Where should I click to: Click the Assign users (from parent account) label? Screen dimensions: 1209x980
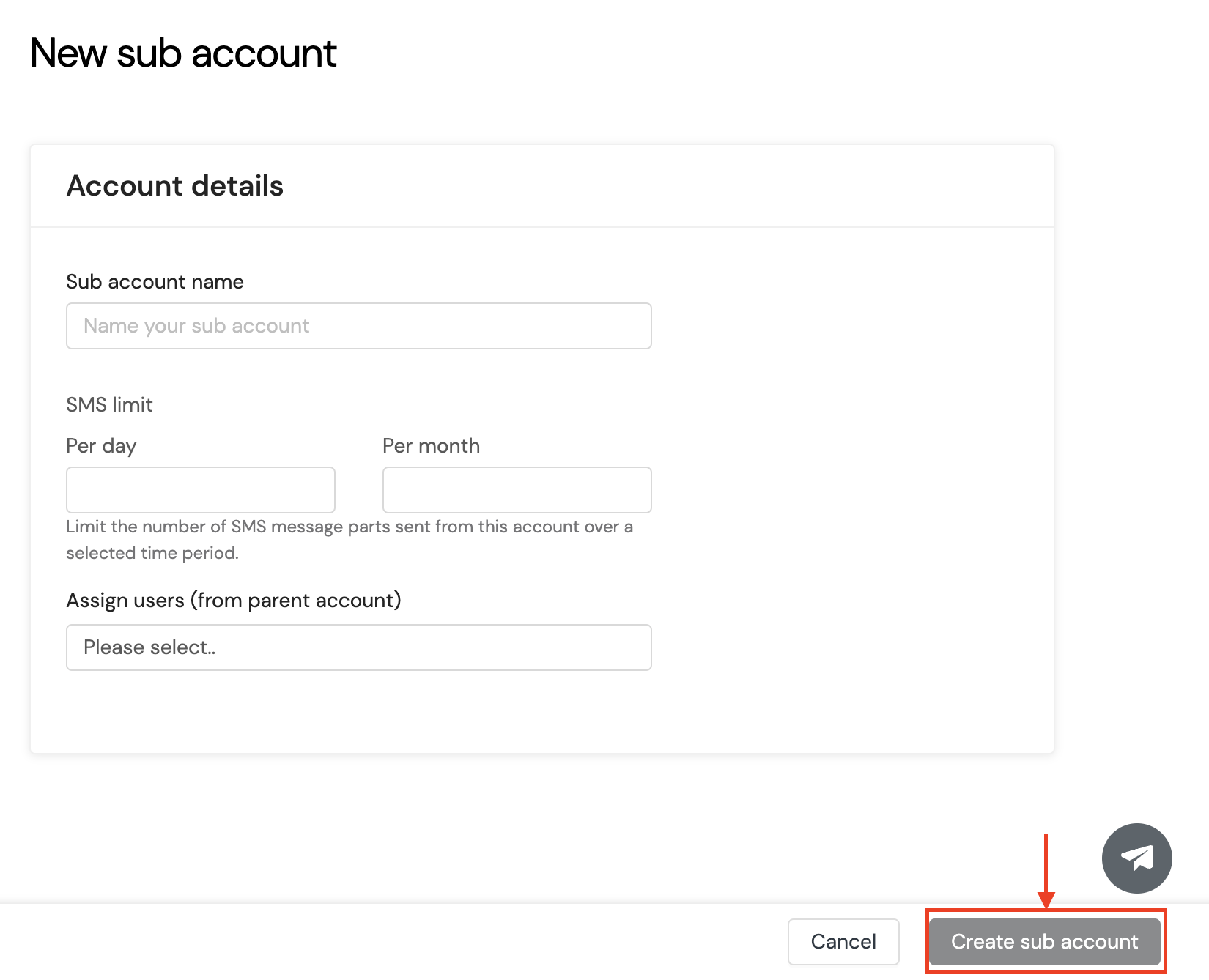[234, 601]
